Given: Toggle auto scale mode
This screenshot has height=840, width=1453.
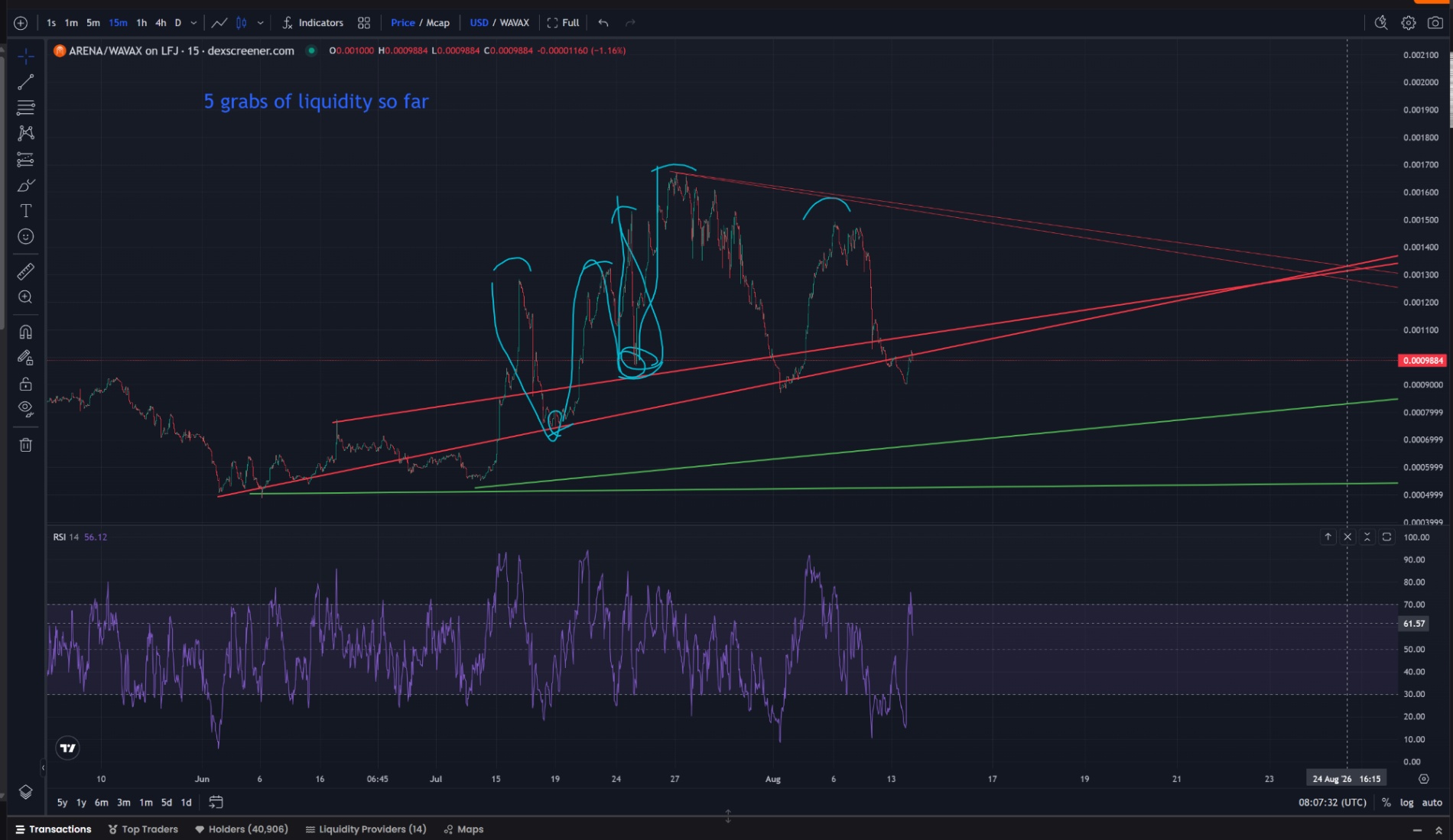Looking at the screenshot, I should [1432, 803].
